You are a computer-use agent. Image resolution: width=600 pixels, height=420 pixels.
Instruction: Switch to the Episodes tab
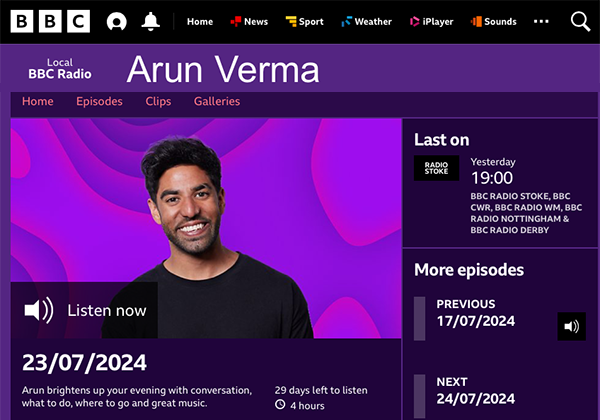pyautogui.click(x=99, y=101)
